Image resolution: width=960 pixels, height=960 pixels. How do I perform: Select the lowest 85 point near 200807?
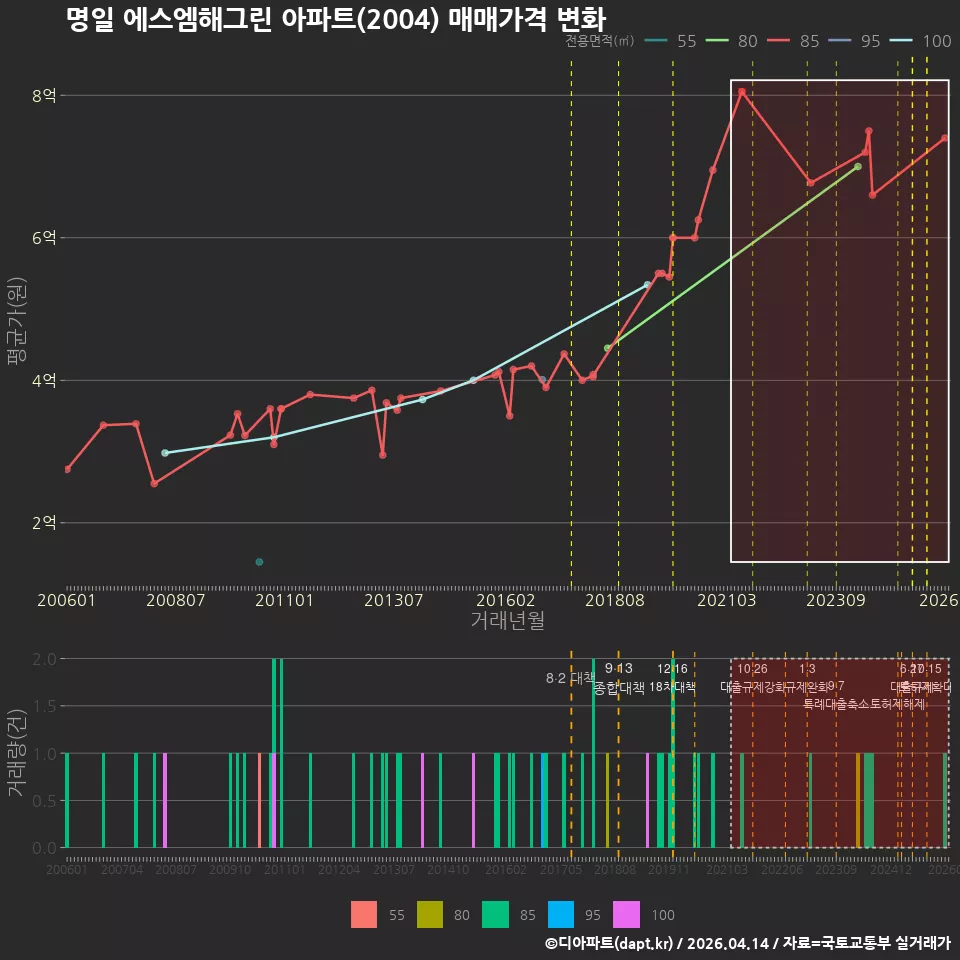pos(154,484)
